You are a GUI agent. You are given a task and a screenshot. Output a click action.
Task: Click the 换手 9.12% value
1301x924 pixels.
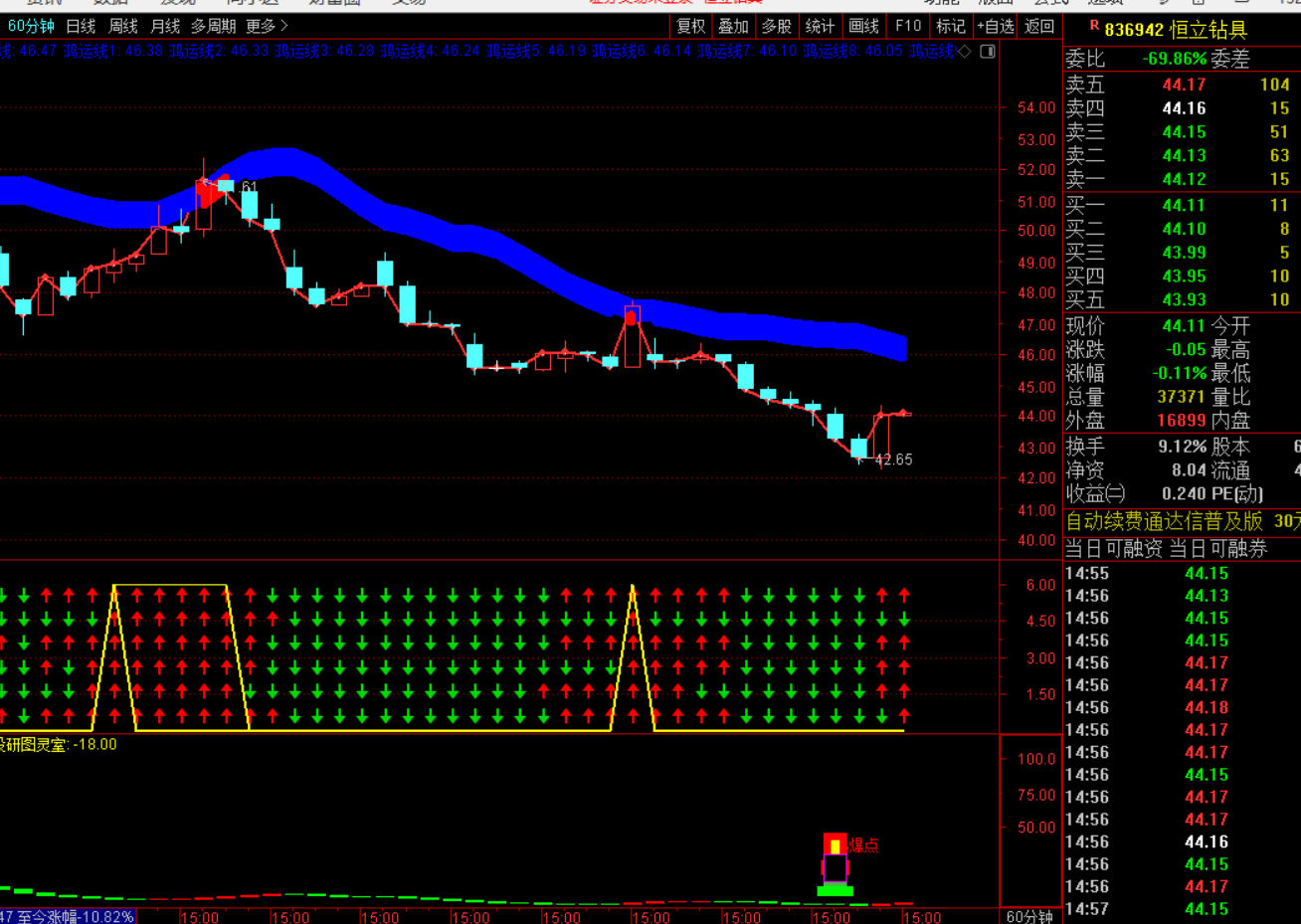[x=1183, y=448]
